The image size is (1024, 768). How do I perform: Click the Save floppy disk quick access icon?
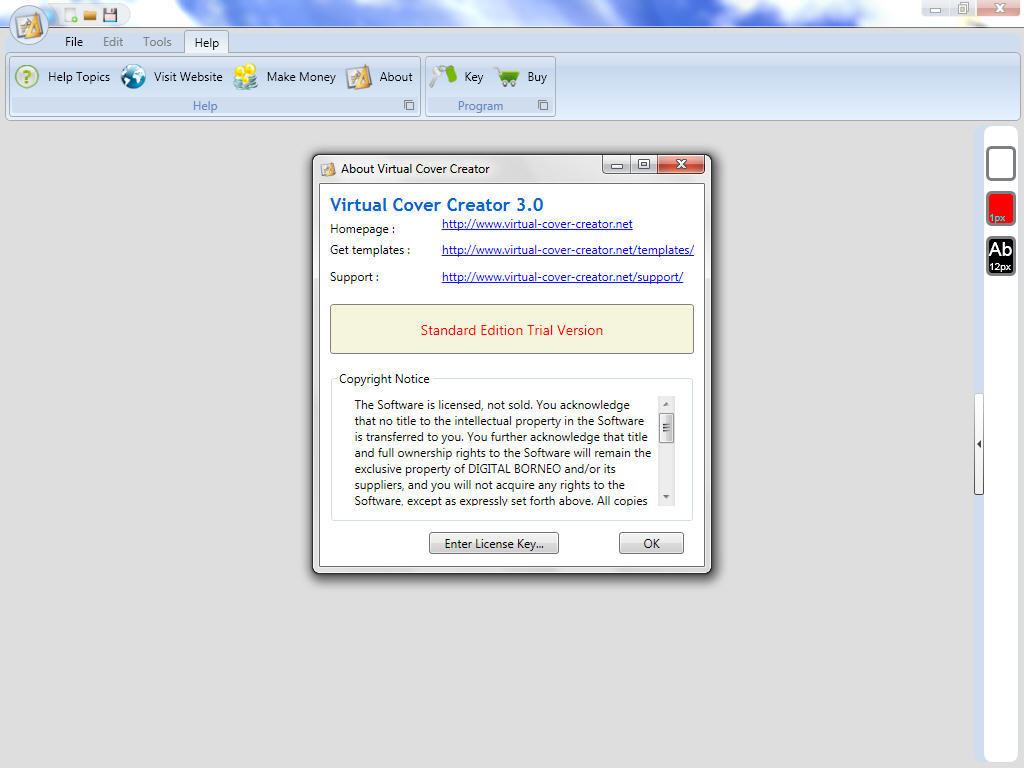pos(110,15)
